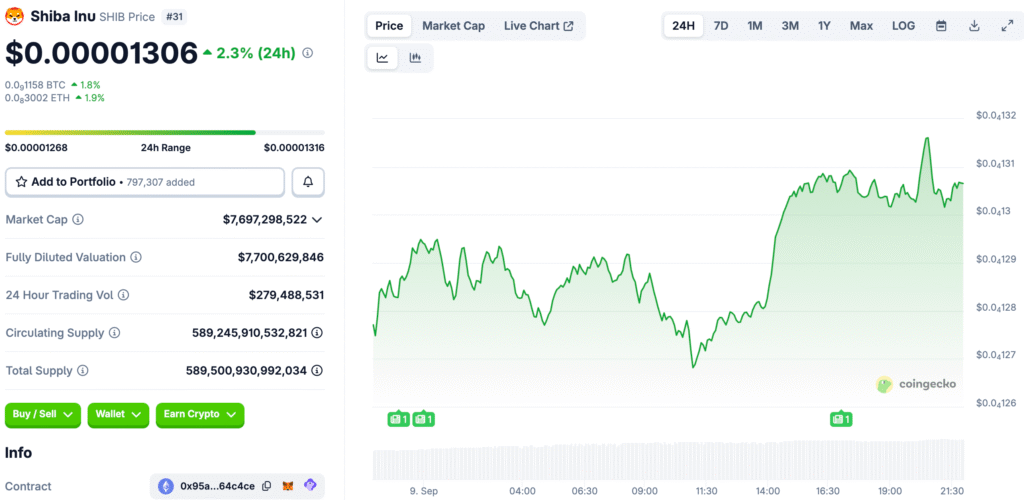Switch to the Price tab

[x=389, y=26]
